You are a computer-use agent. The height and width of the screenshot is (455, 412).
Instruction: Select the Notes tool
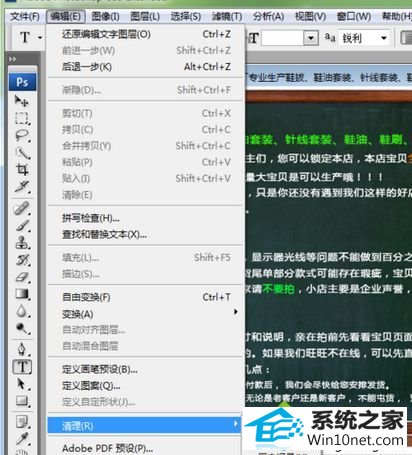point(22,422)
